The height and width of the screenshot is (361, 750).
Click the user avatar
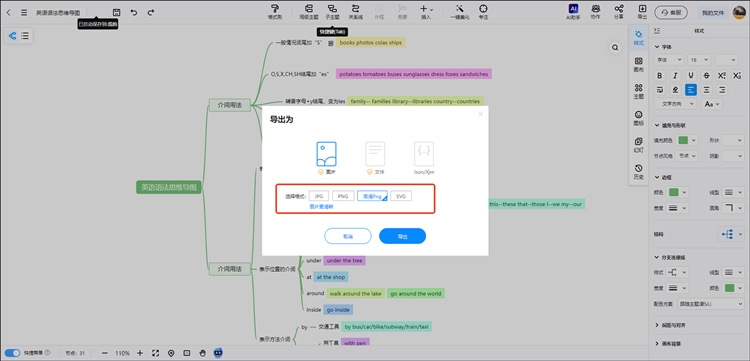pyautogui.click(x=739, y=12)
